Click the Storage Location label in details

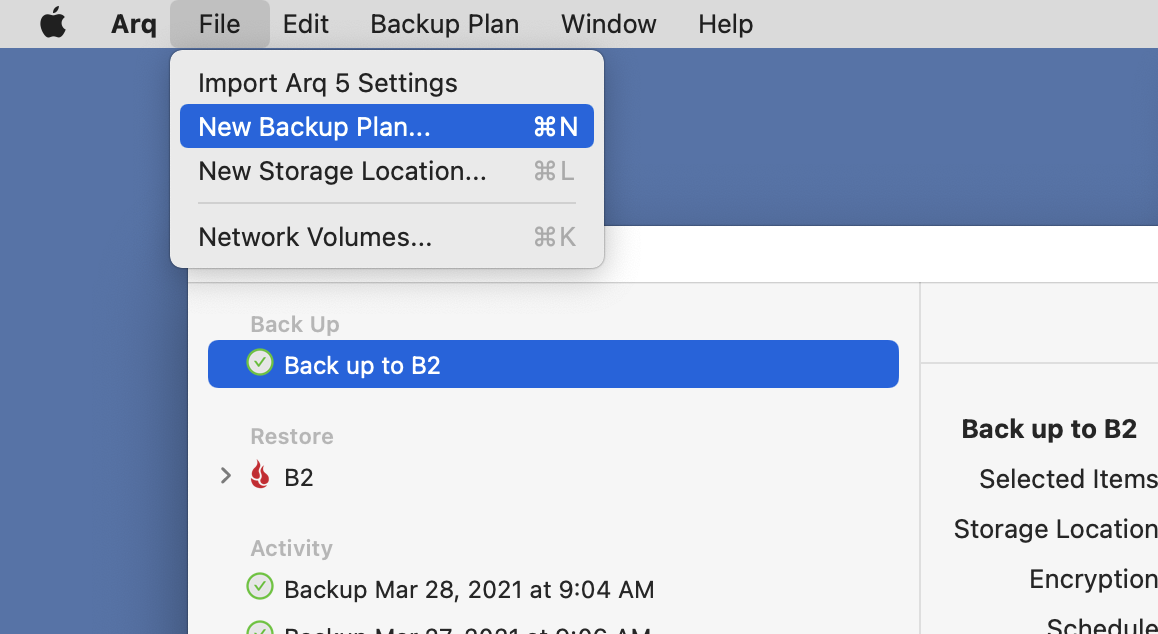click(1055, 529)
